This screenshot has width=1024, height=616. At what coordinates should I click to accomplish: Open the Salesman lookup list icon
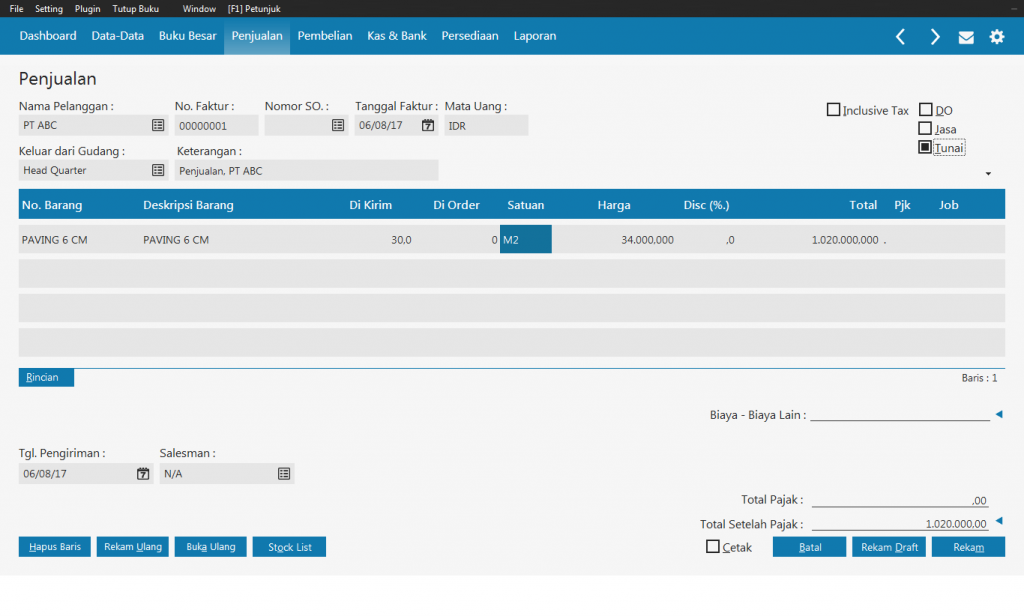pyautogui.click(x=284, y=474)
